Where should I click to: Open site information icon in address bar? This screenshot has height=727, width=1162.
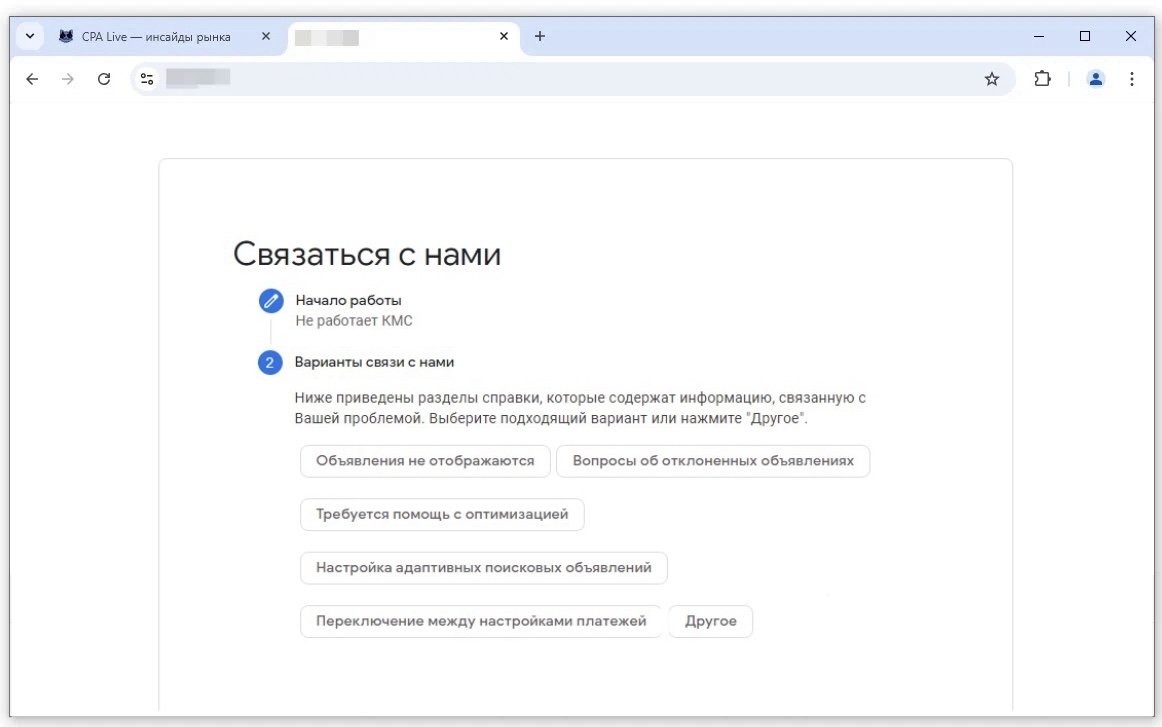click(147, 79)
